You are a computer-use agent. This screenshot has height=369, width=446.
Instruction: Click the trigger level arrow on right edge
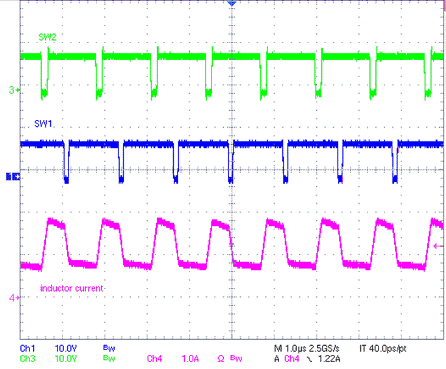[x=438, y=246]
